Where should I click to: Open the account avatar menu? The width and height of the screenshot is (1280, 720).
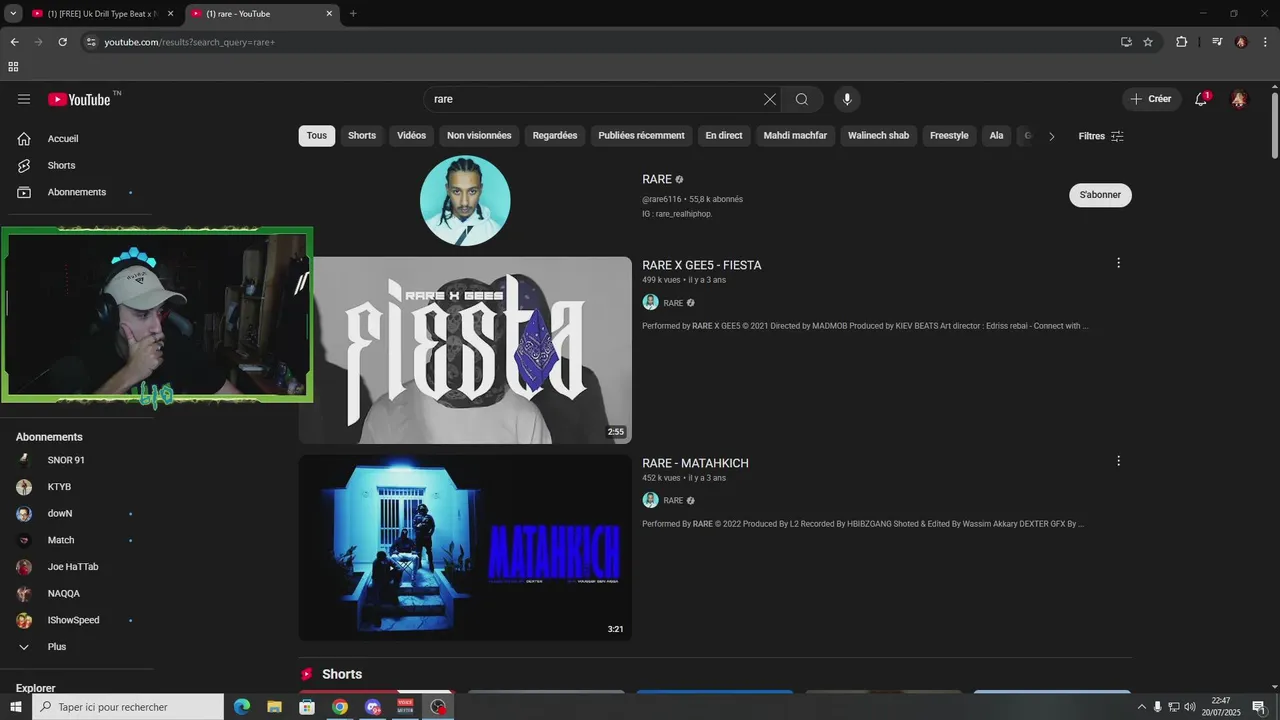coord(1238,99)
